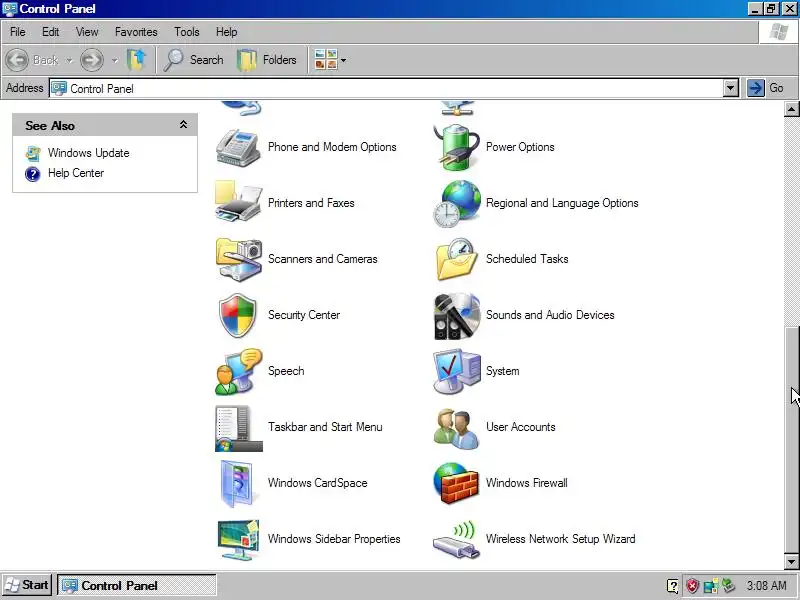Expand the Address bar dropdown
Screen dimensions: 800x600
point(730,88)
